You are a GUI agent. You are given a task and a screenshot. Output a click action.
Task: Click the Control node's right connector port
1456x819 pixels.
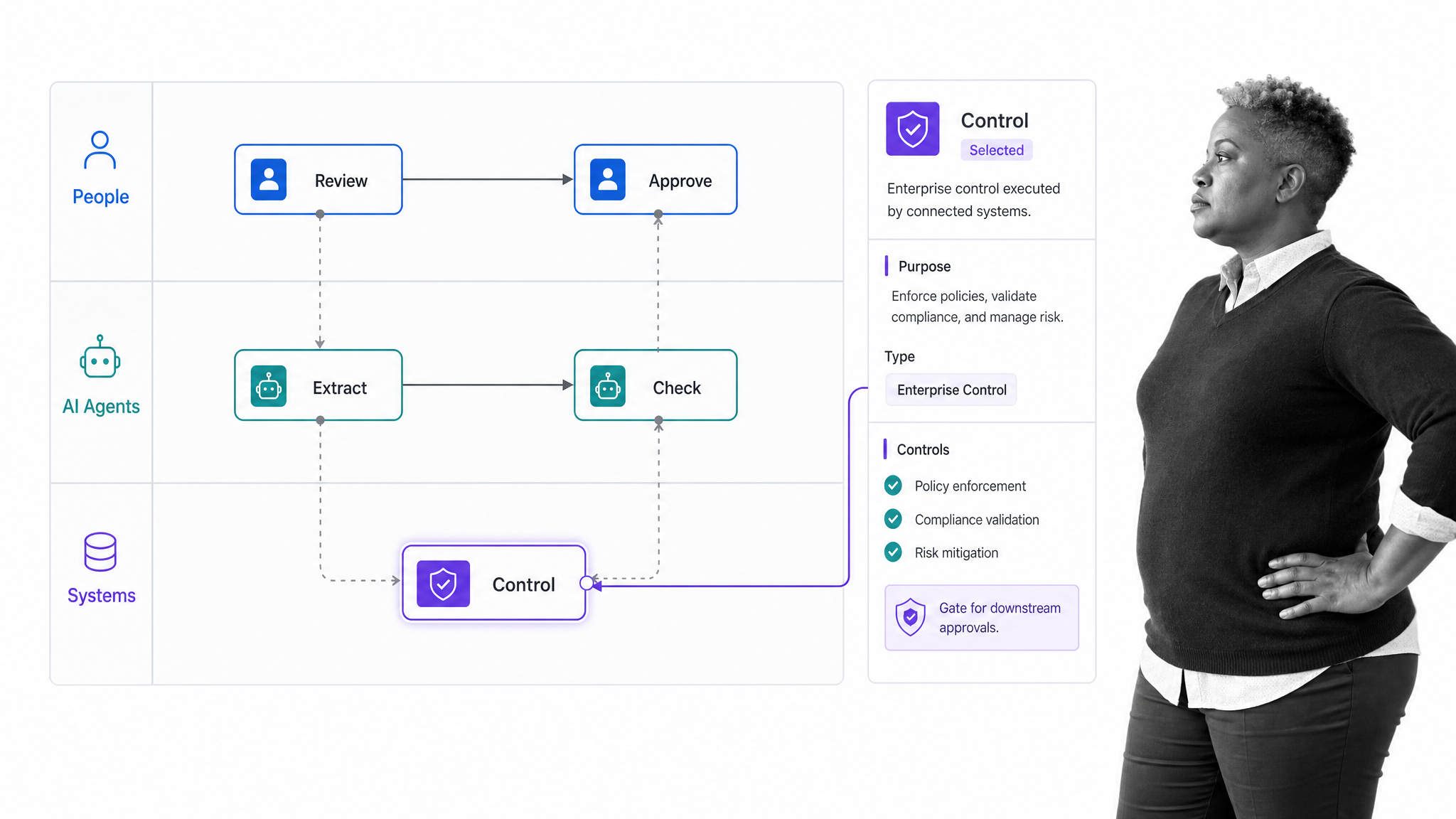point(587,583)
